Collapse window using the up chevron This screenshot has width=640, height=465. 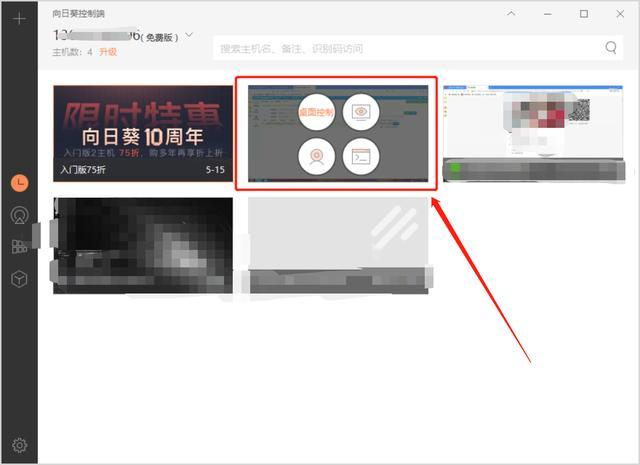(511, 13)
